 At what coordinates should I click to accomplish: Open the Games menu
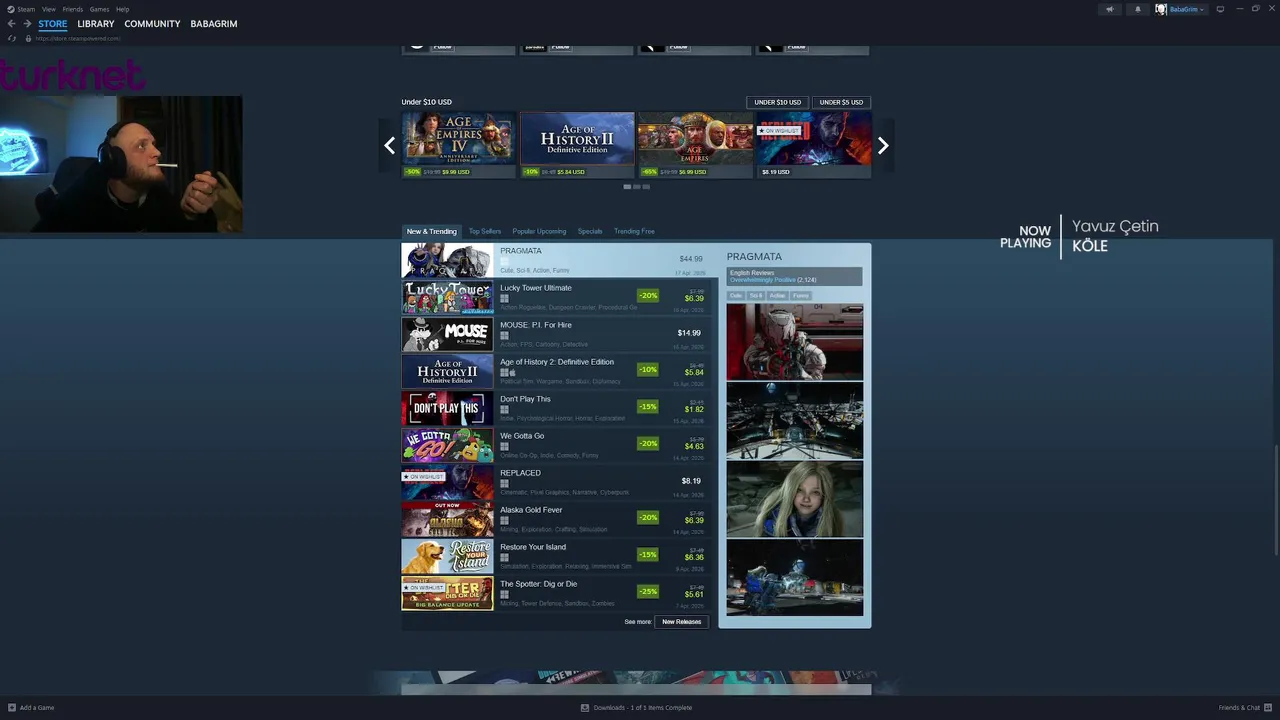point(99,9)
